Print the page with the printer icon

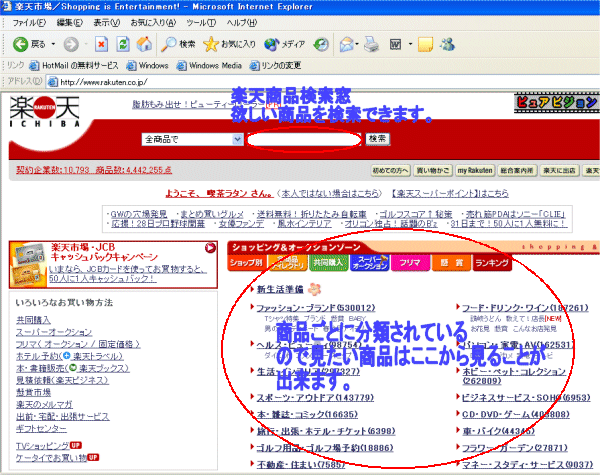(x=371, y=44)
